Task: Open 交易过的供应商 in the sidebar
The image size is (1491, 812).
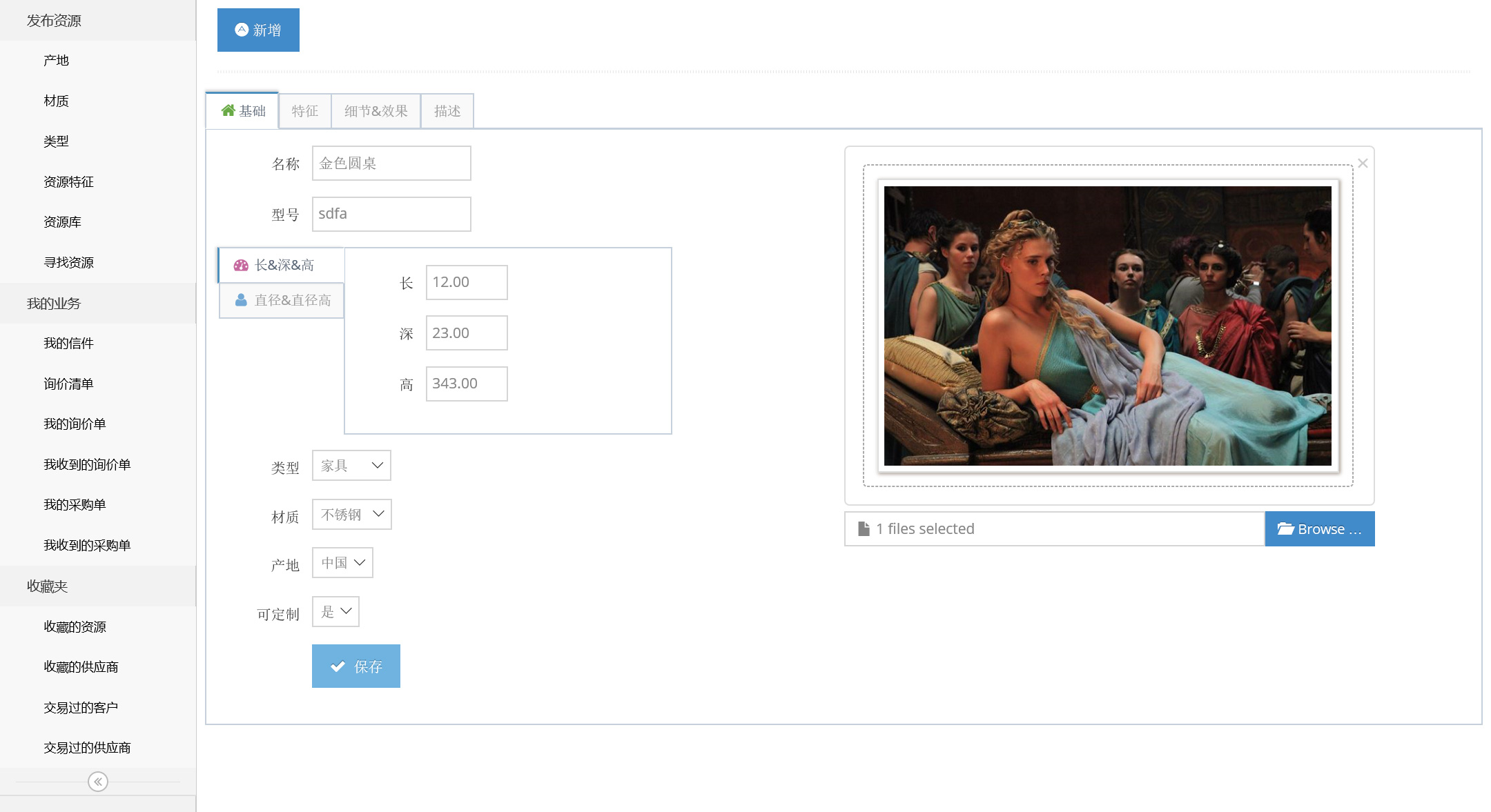Action: pos(98,747)
